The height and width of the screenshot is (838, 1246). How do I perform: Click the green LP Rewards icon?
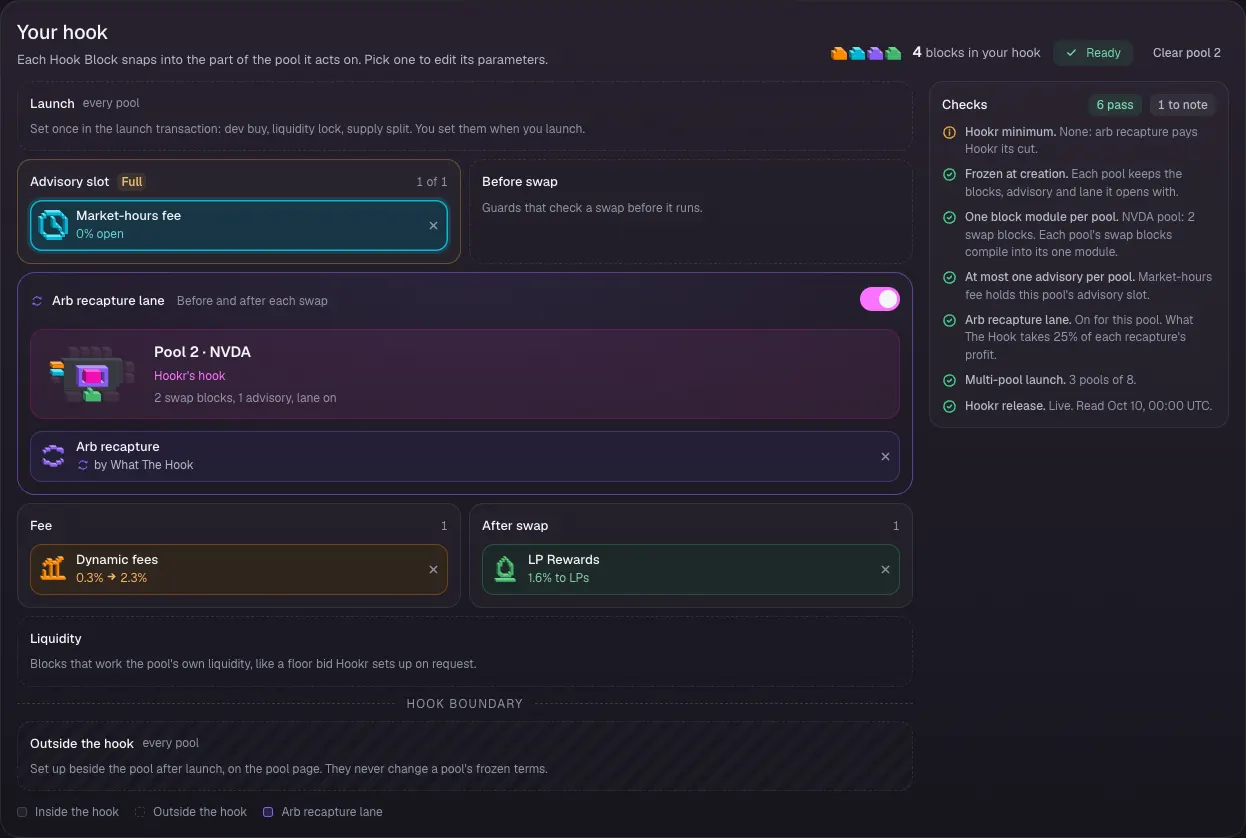click(505, 569)
